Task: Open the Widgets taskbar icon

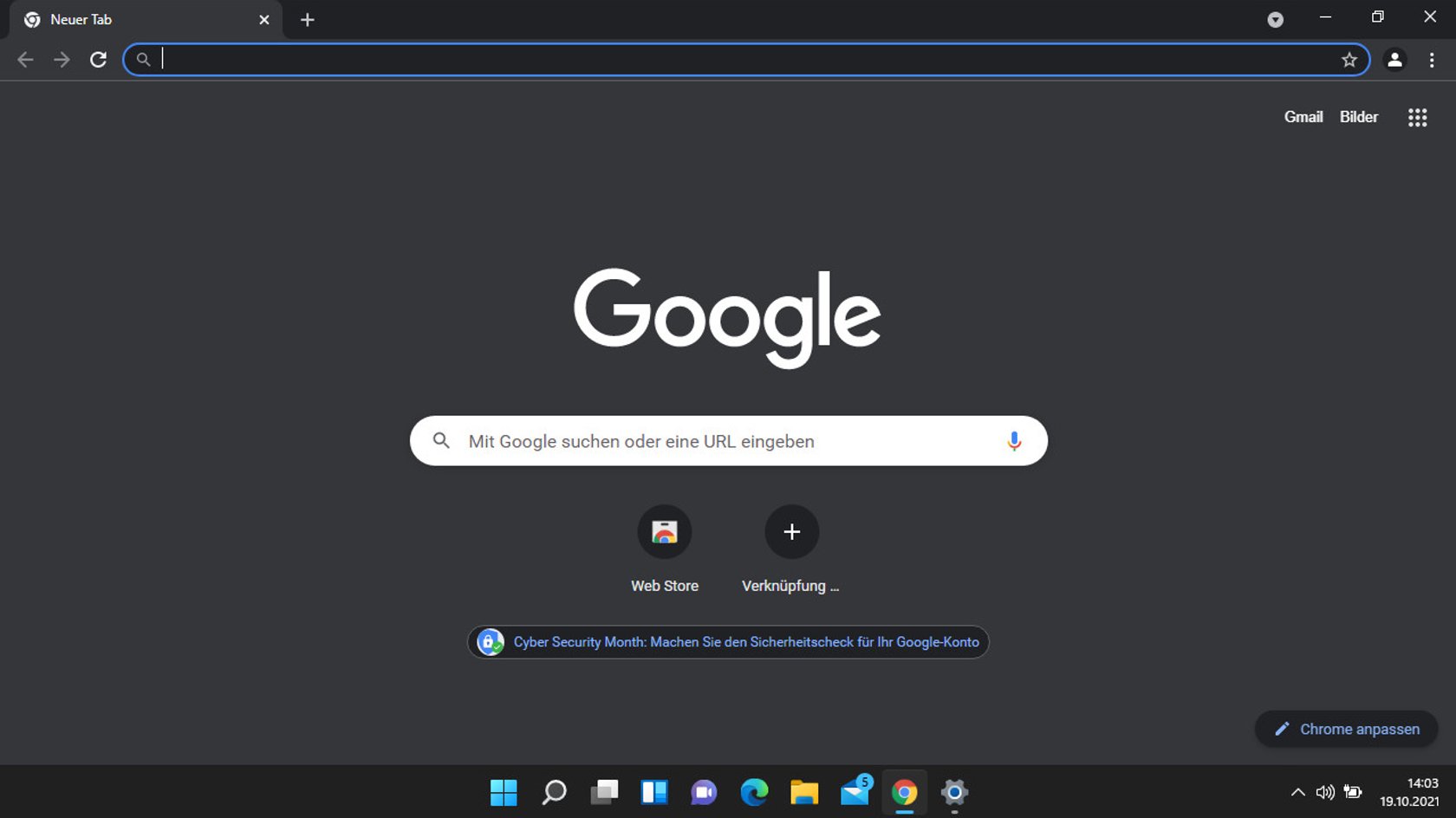Action: click(x=654, y=792)
